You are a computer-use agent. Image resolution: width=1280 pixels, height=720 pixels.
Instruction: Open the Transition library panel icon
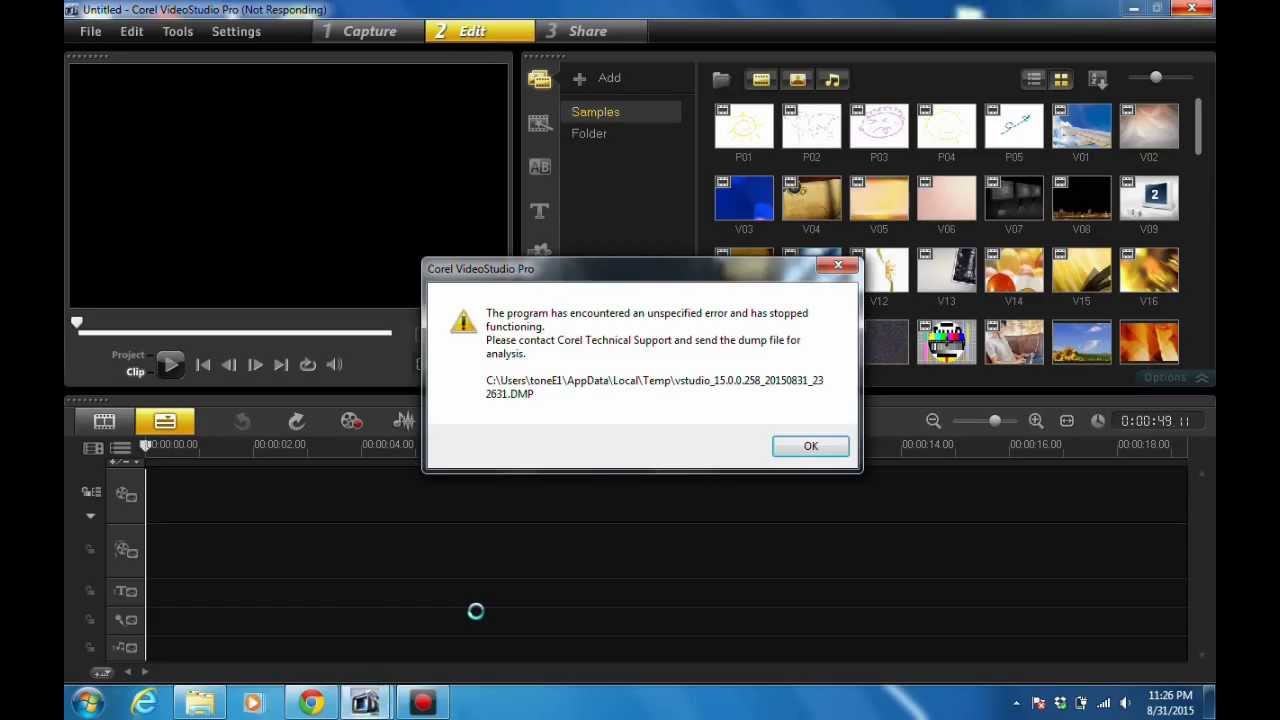pos(540,123)
